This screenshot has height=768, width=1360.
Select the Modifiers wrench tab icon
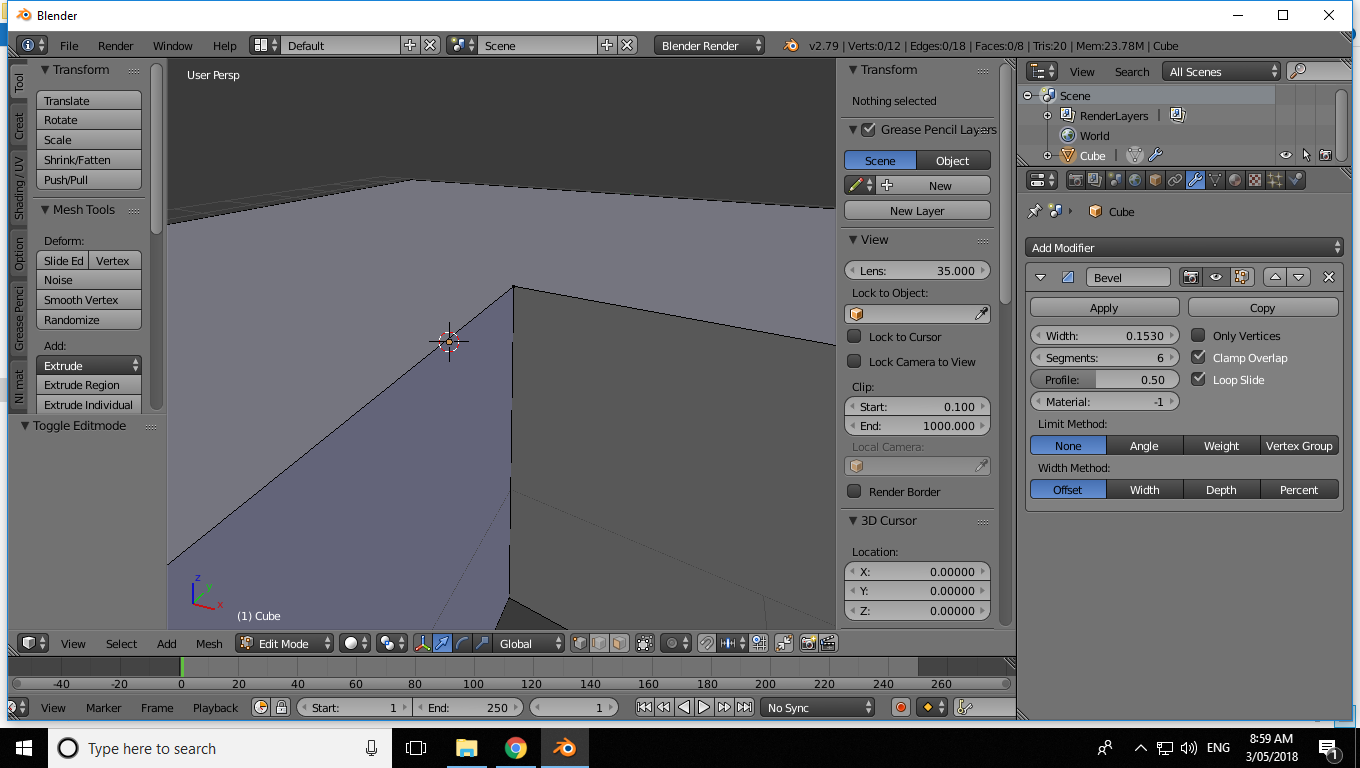coord(1196,179)
